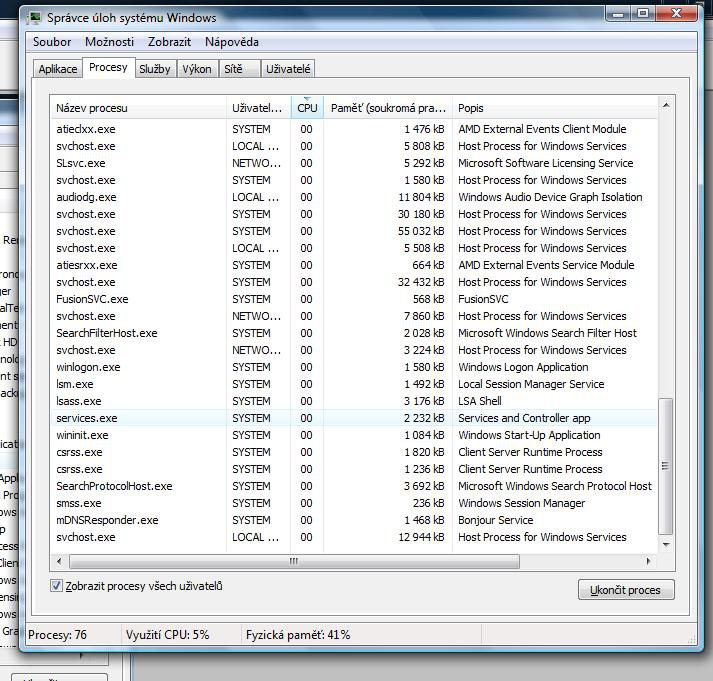This screenshot has height=681, width=713.
Task: Minimize the Task Manager window
Action: coord(618,14)
